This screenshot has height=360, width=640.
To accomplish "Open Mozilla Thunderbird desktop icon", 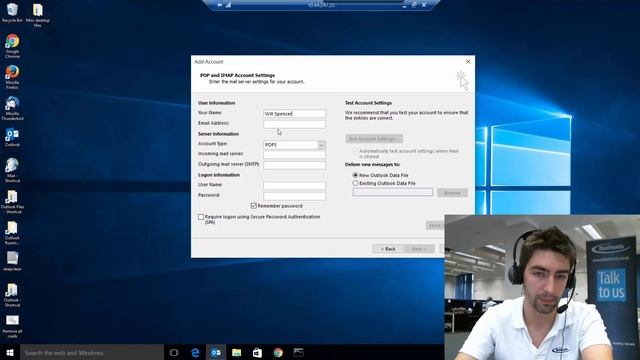I will pyautogui.click(x=12, y=108).
